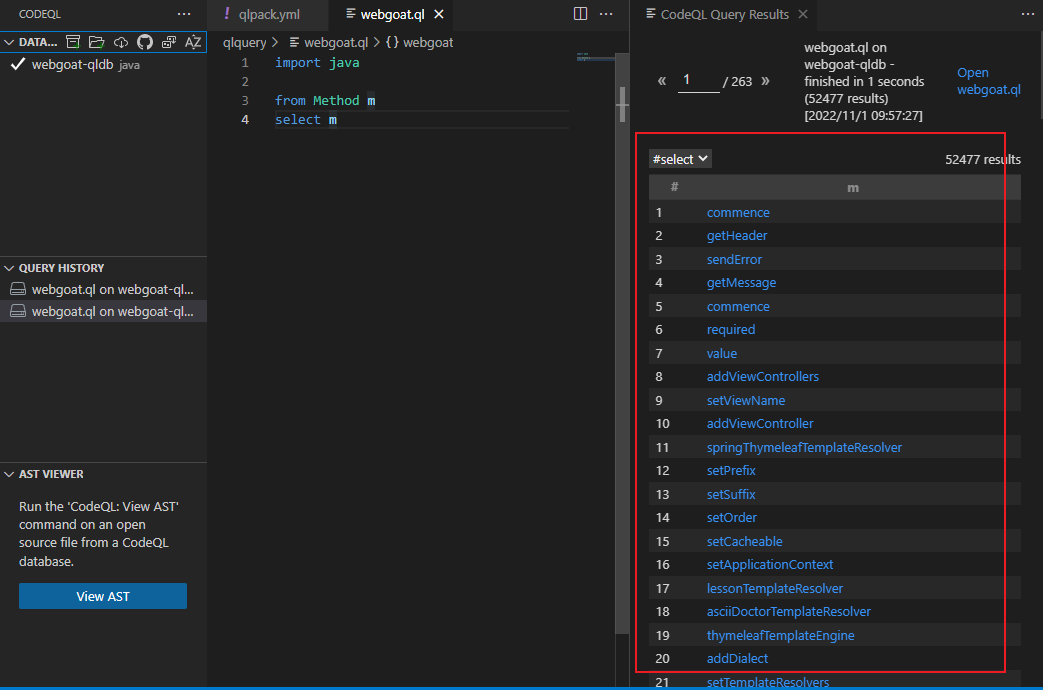Screen dimensions: 1043x690
Task: Select the webgoat-qldb database
Action: pyautogui.click(x=103, y=65)
